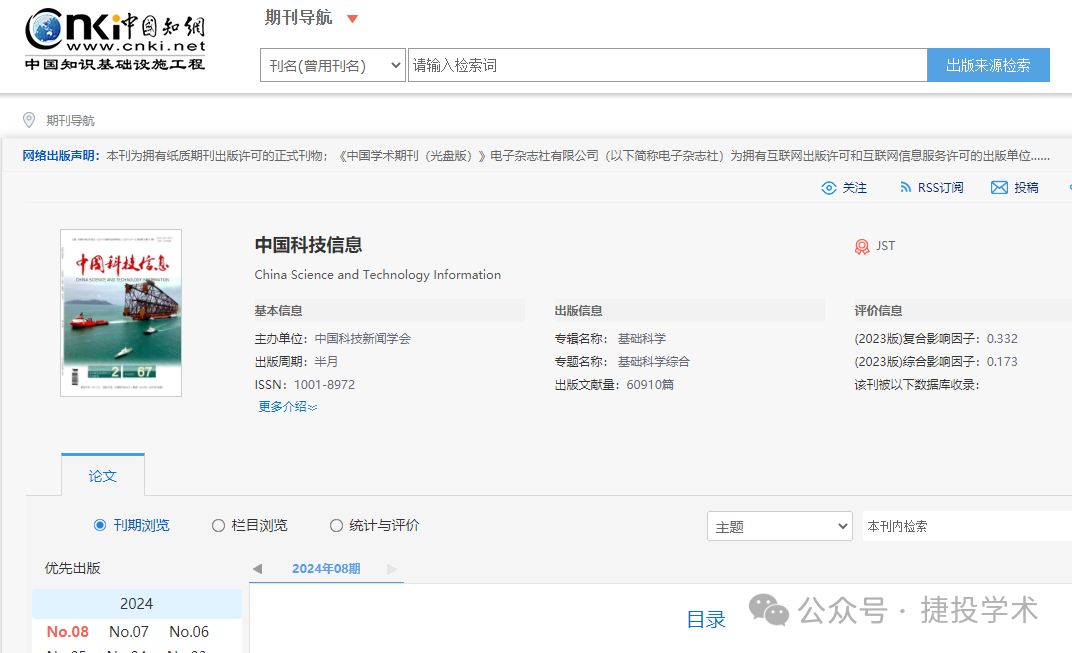Click the 期刊导航 breadcrumb link
This screenshot has width=1072, height=653.
(70, 121)
